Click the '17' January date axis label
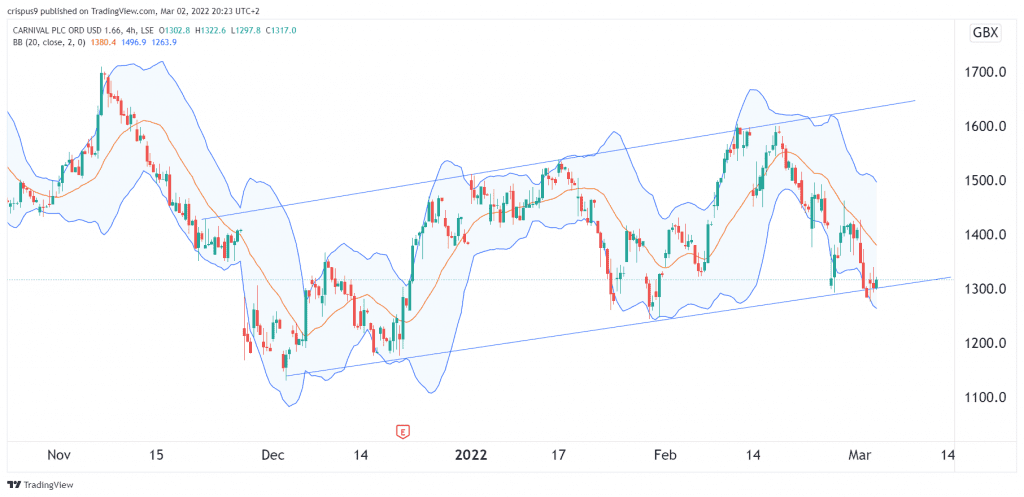Viewport: 1024px width, 497px height. [558, 455]
